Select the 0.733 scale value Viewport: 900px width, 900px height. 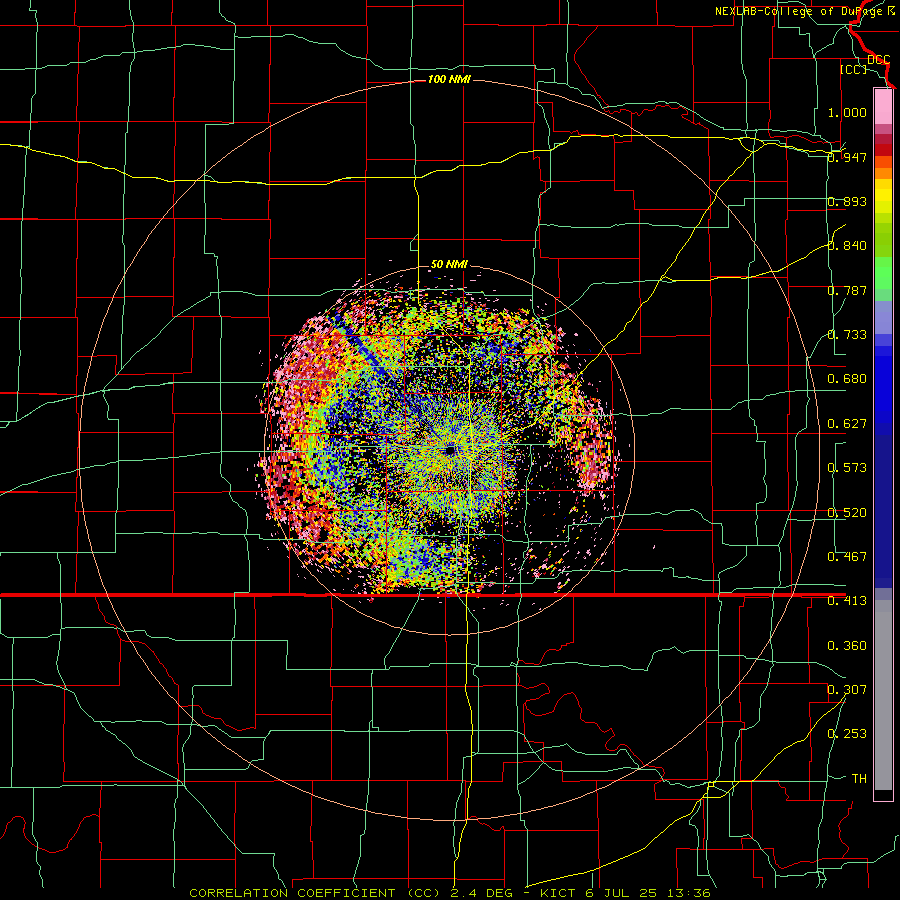pyautogui.click(x=847, y=335)
